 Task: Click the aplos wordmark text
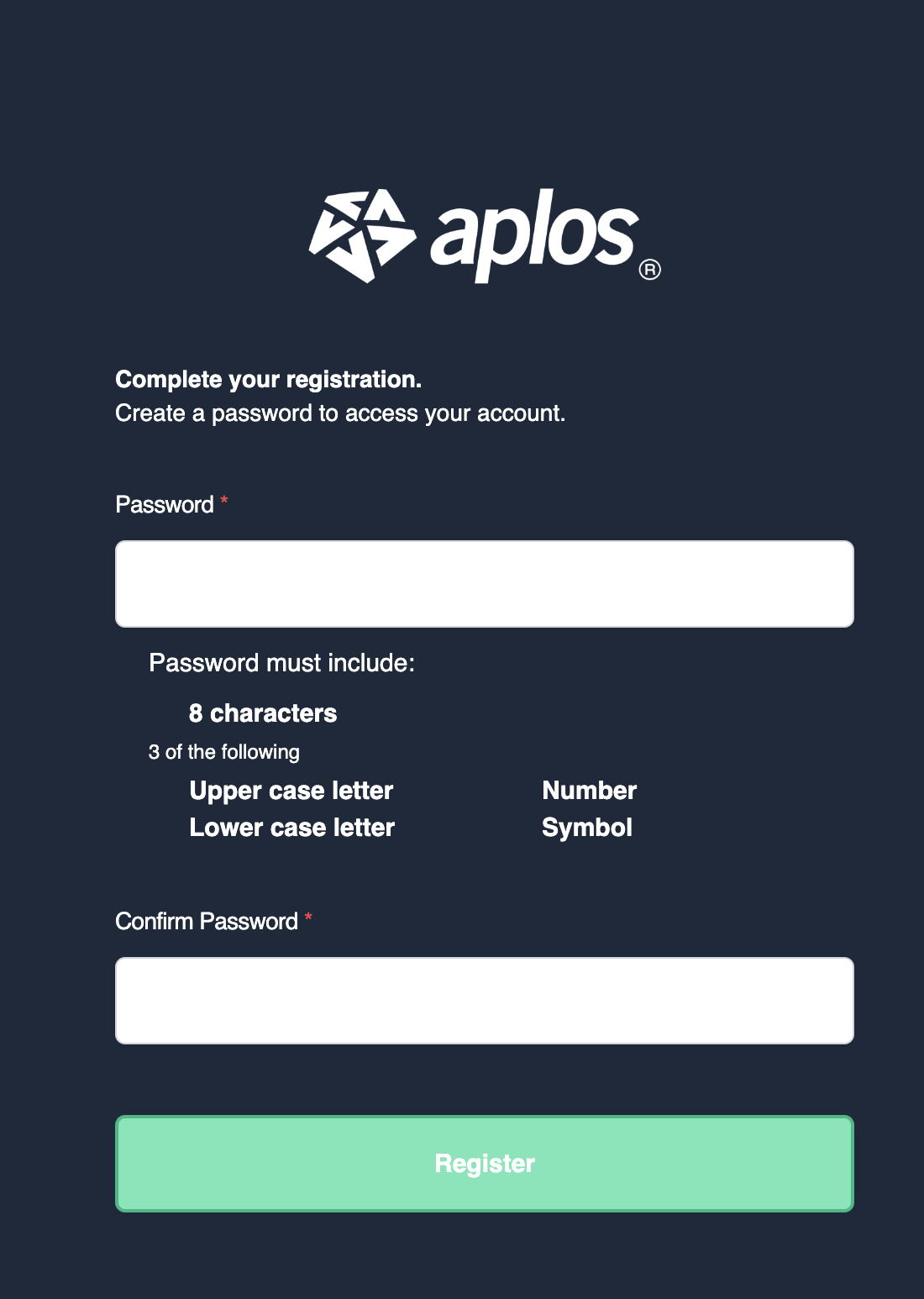pyautogui.click(x=534, y=235)
